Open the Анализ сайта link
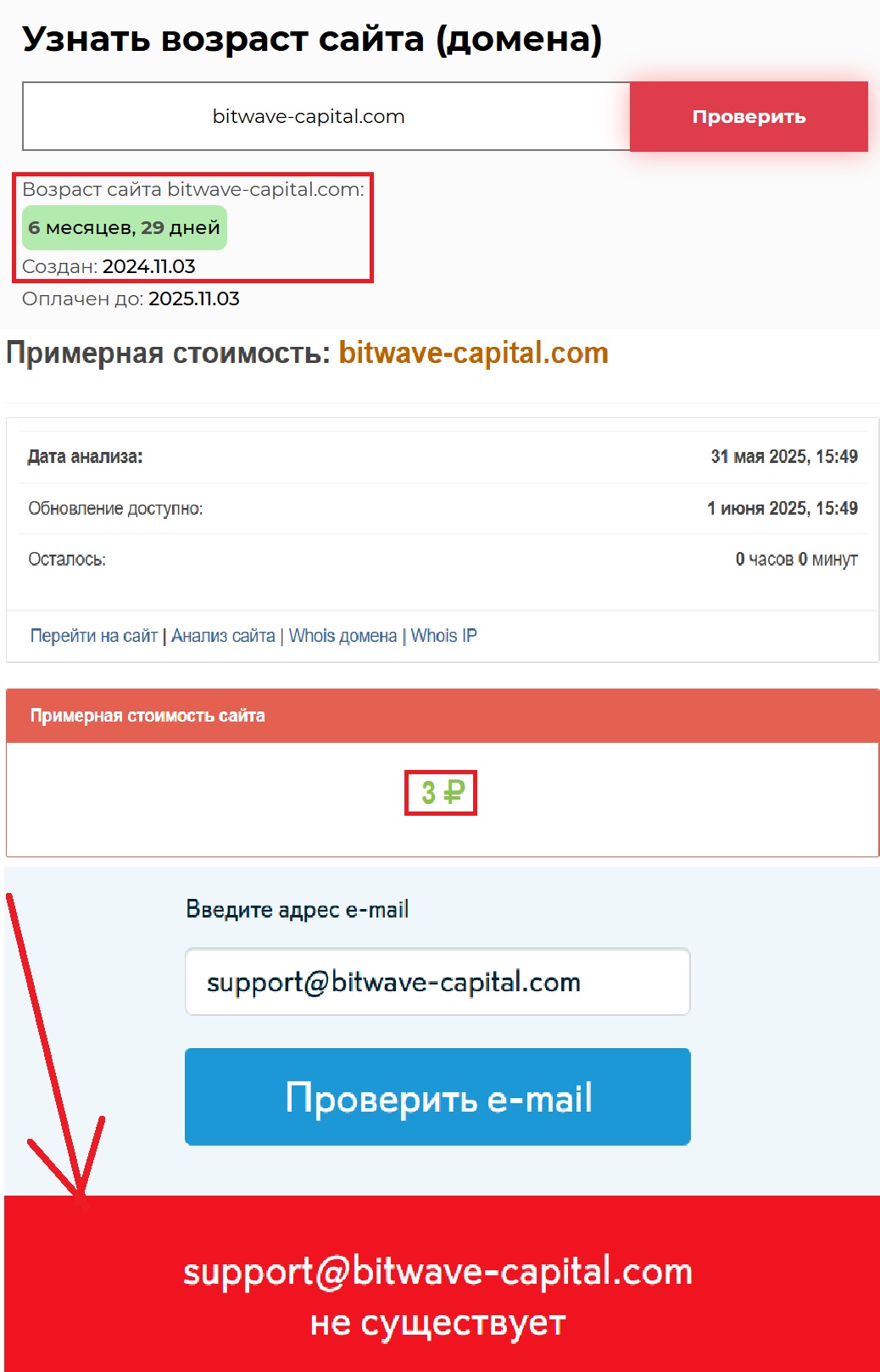Screen dimensions: 880x1372 (x=223, y=635)
